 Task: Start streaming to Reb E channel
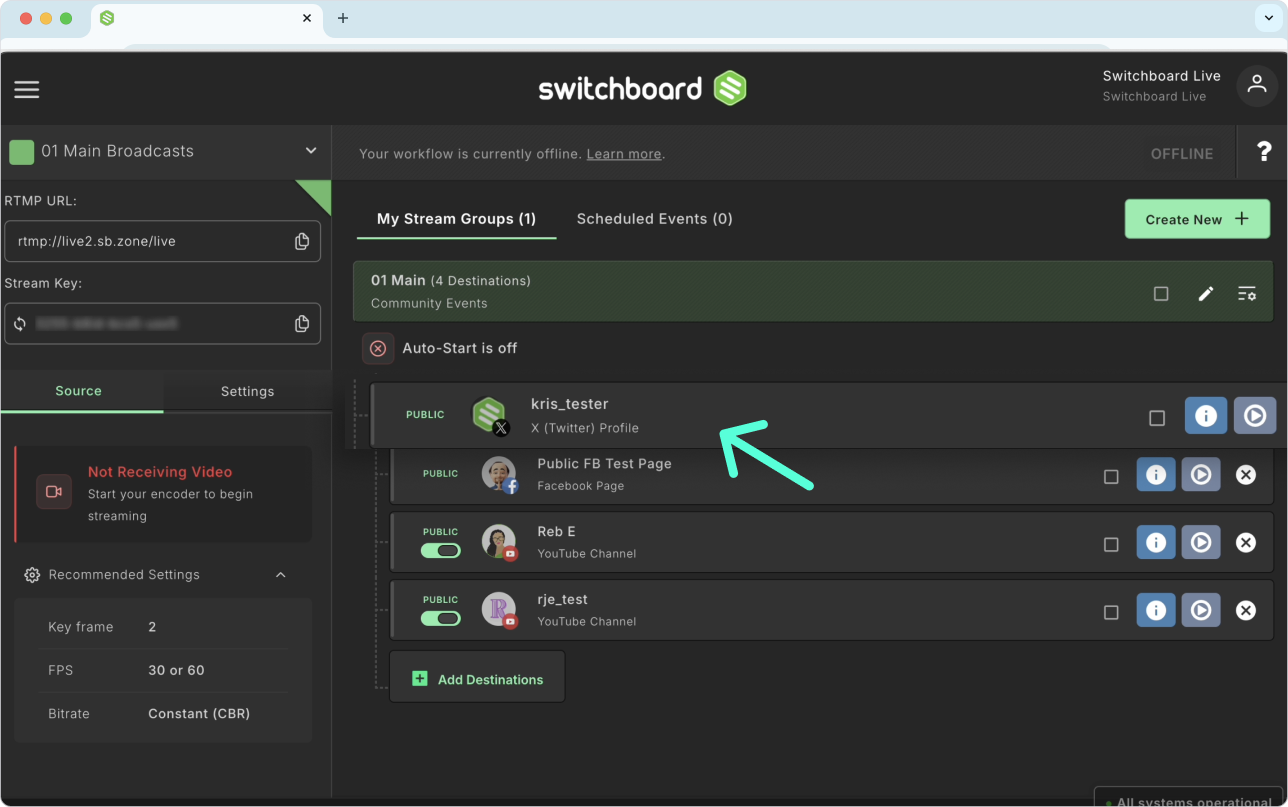pos(1201,542)
